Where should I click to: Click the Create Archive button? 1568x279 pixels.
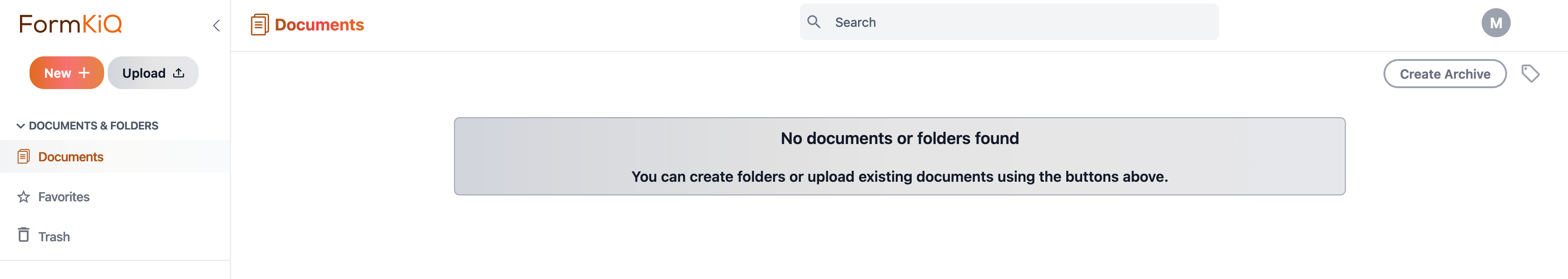(x=1445, y=74)
